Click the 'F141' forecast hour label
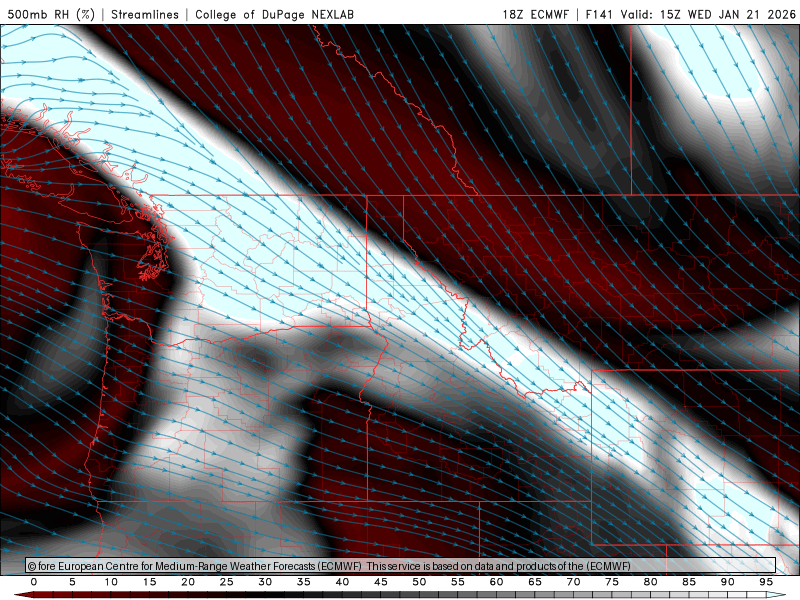Screen dimensions: 800x600 coord(599,14)
